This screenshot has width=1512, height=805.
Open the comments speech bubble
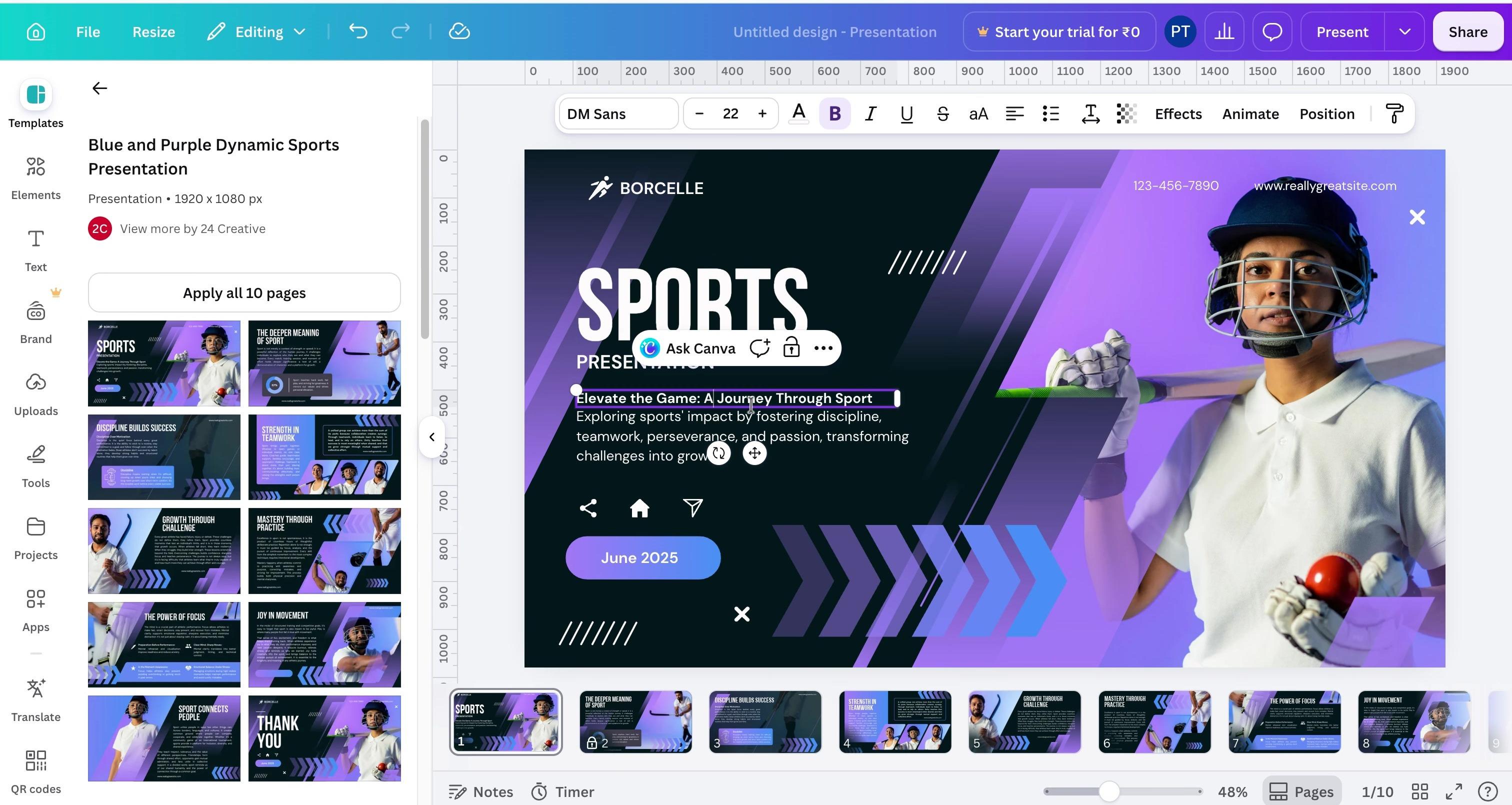tap(1272, 31)
